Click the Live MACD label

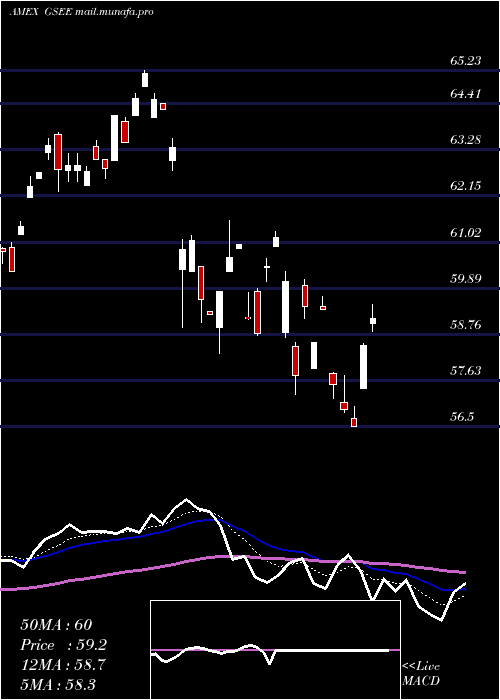(421, 673)
